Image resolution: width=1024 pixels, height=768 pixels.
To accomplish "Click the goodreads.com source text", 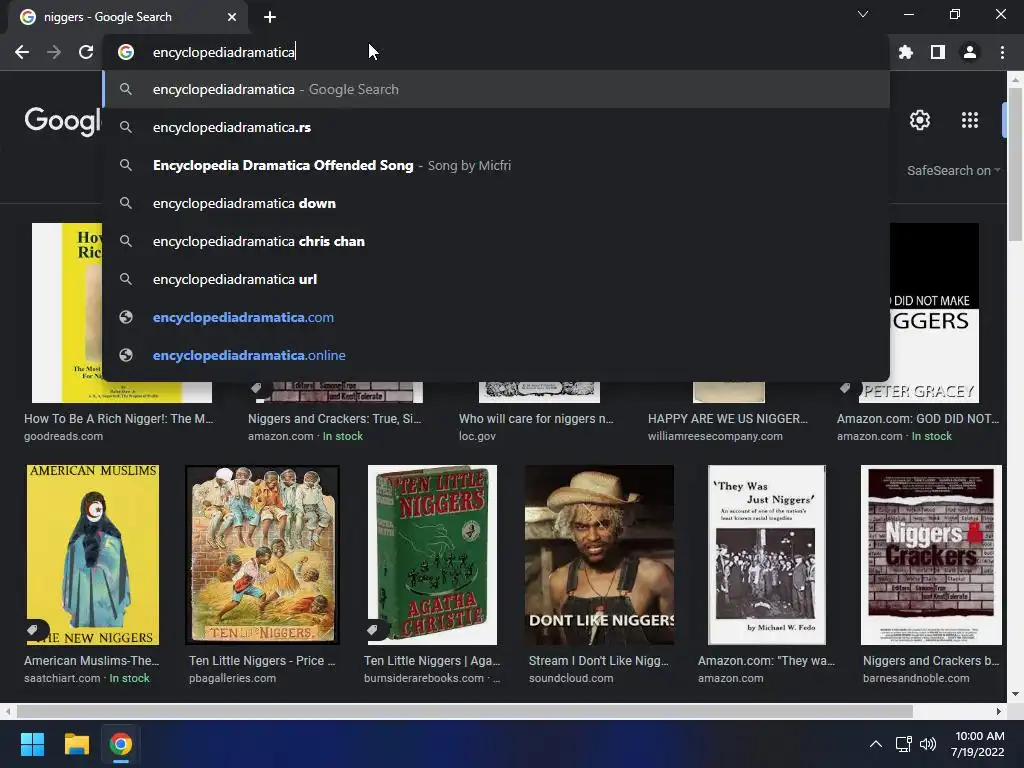I will pos(63,436).
